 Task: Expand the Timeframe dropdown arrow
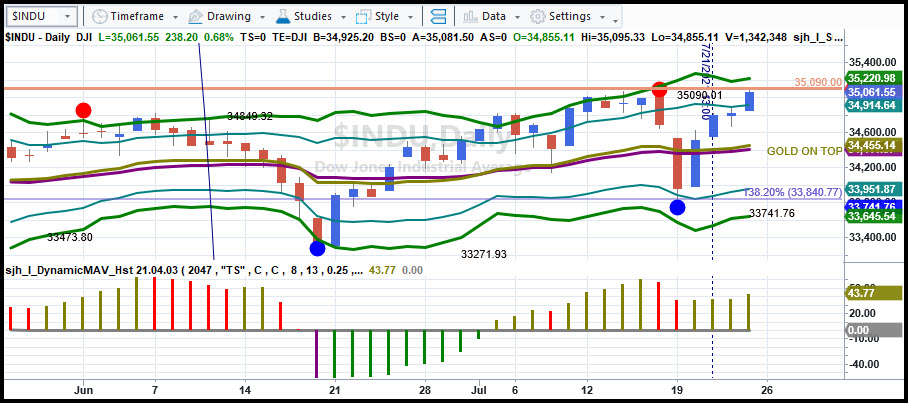[x=175, y=17]
